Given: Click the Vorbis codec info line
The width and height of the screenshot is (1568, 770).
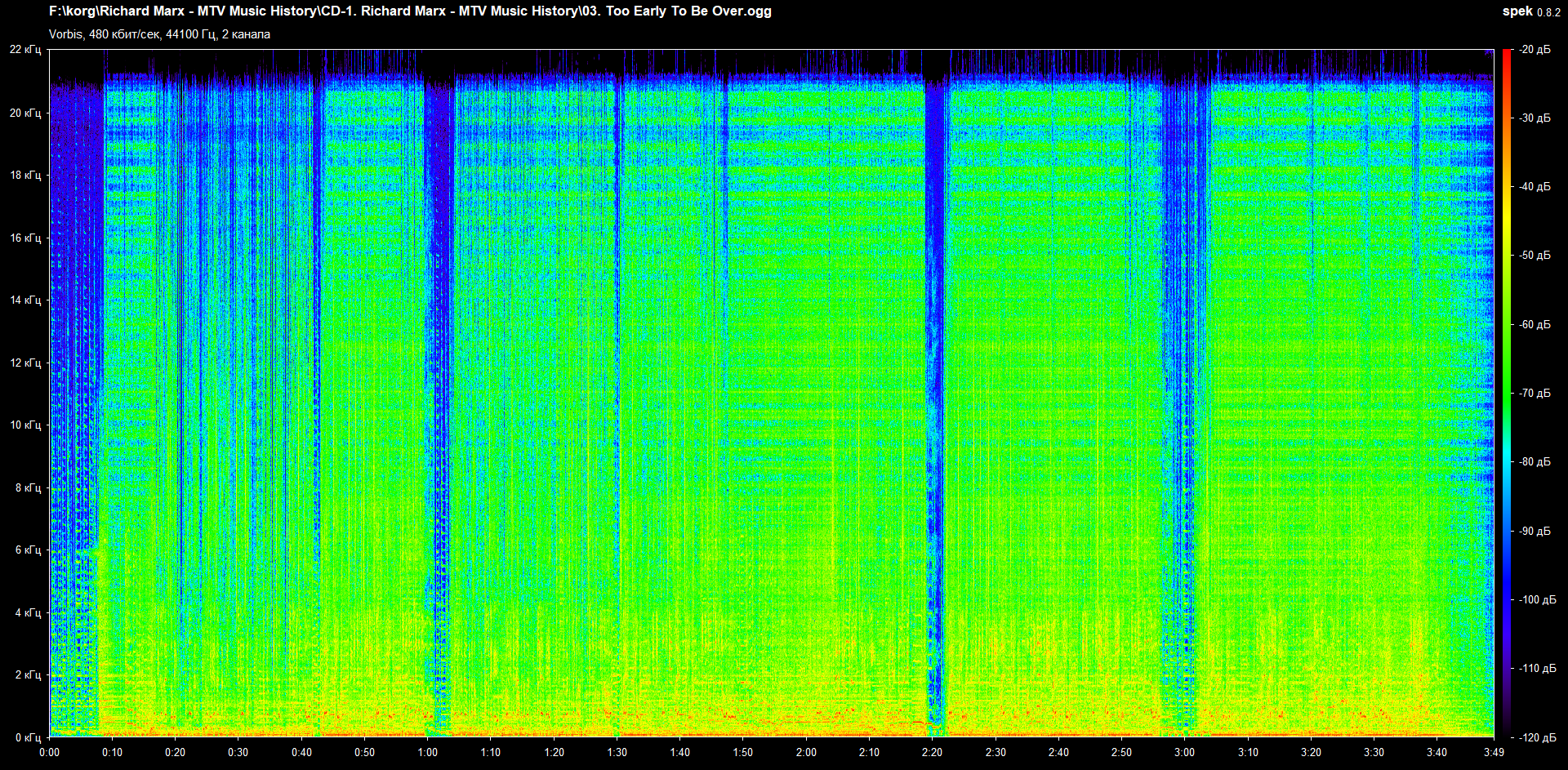Looking at the screenshot, I should pos(159,34).
